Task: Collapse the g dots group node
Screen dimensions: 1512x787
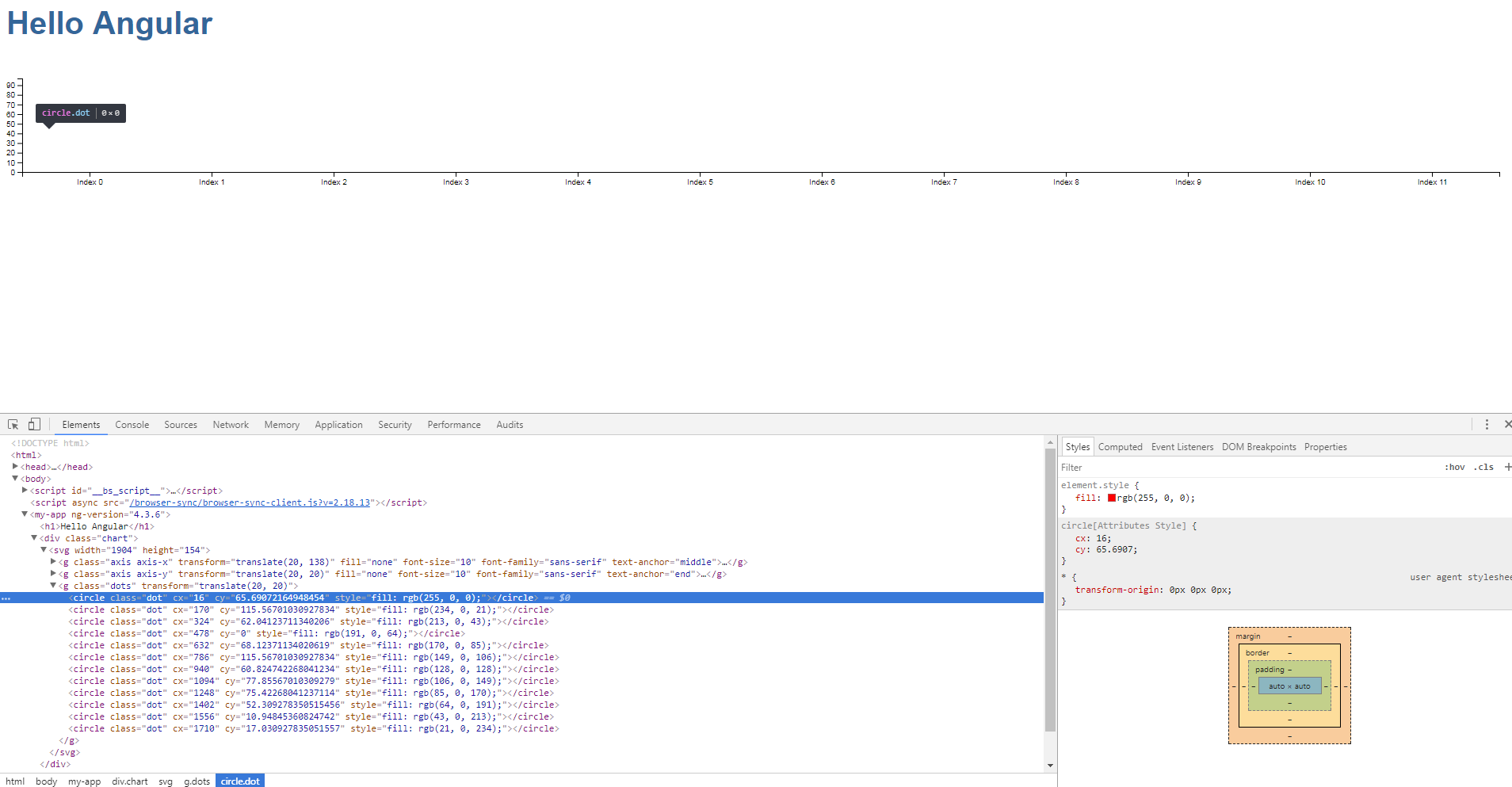Action: tap(53, 586)
